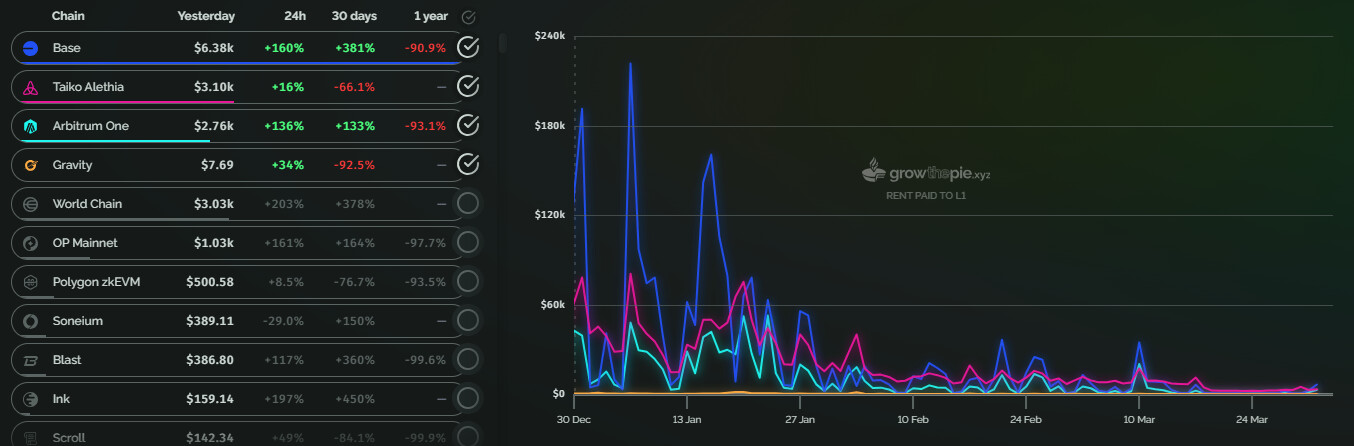Sort by the 24h column header
The image size is (1354, 446).
[x=295, y=16]
